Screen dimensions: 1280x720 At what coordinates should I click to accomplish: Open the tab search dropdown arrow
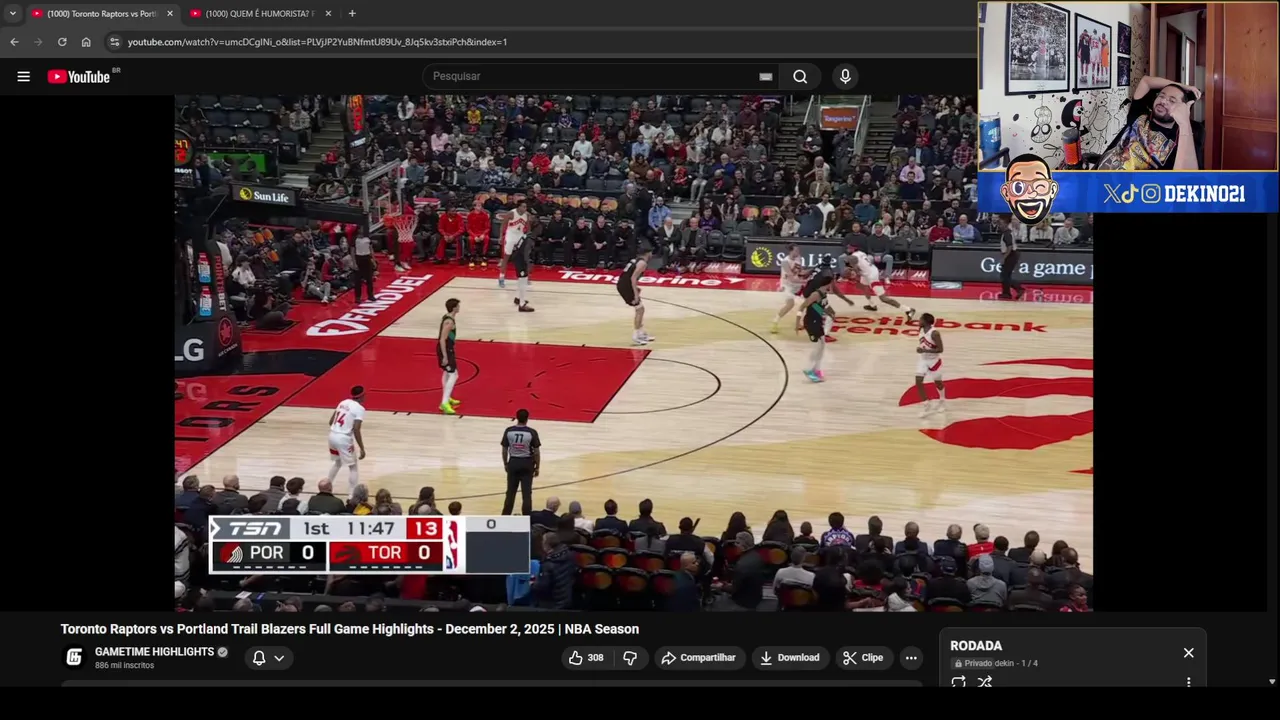click(x=12, y=13)
